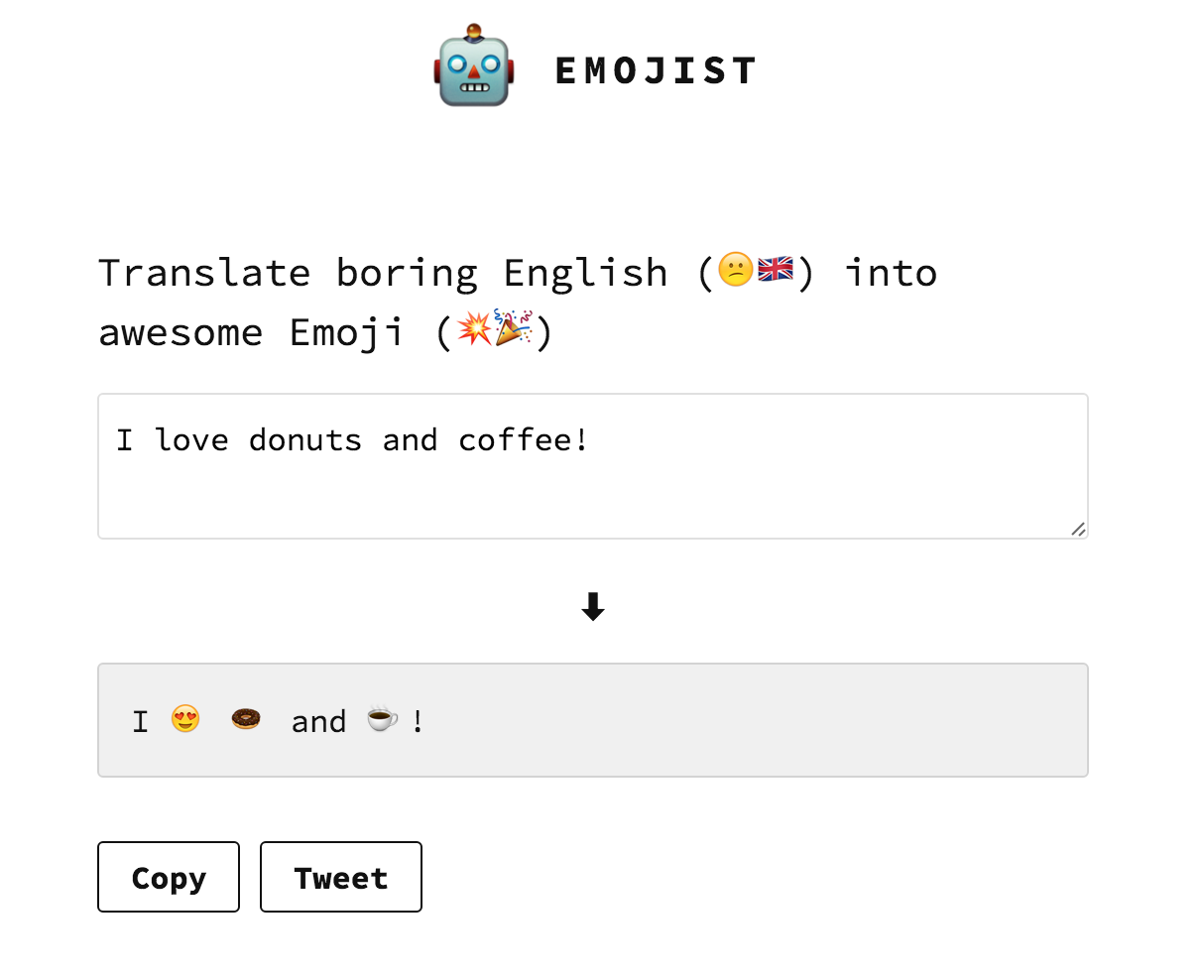This screenshot has height=980, width=1204.
Task: Click the EMOJIST title text
Action: [x=656, y=69]
